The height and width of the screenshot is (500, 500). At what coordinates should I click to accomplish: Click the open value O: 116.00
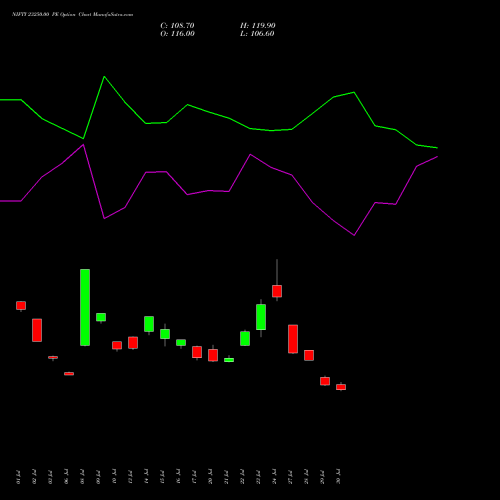177,34
